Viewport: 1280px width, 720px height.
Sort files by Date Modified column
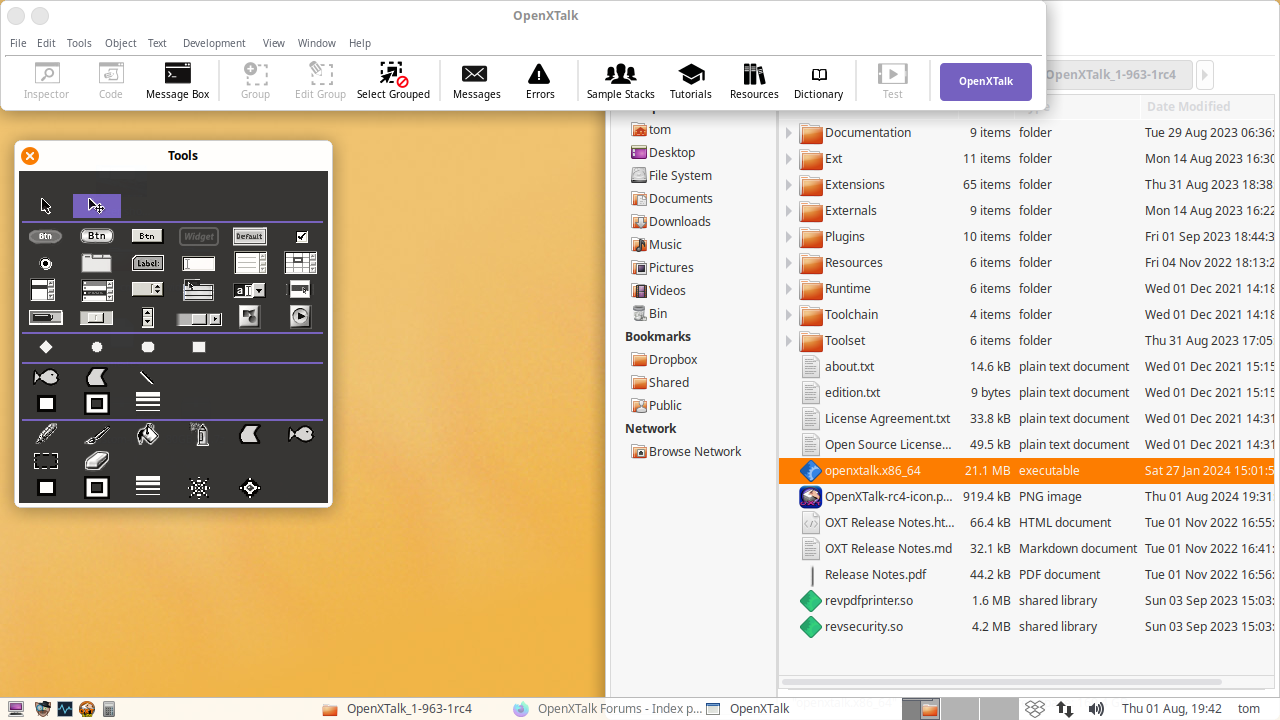tap(1209, 107)
